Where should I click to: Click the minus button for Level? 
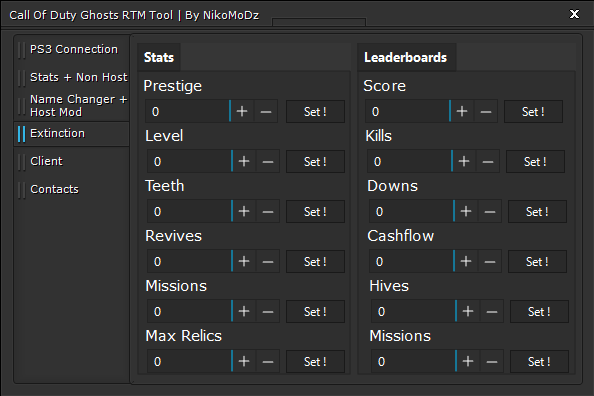(x=268, y=161)
